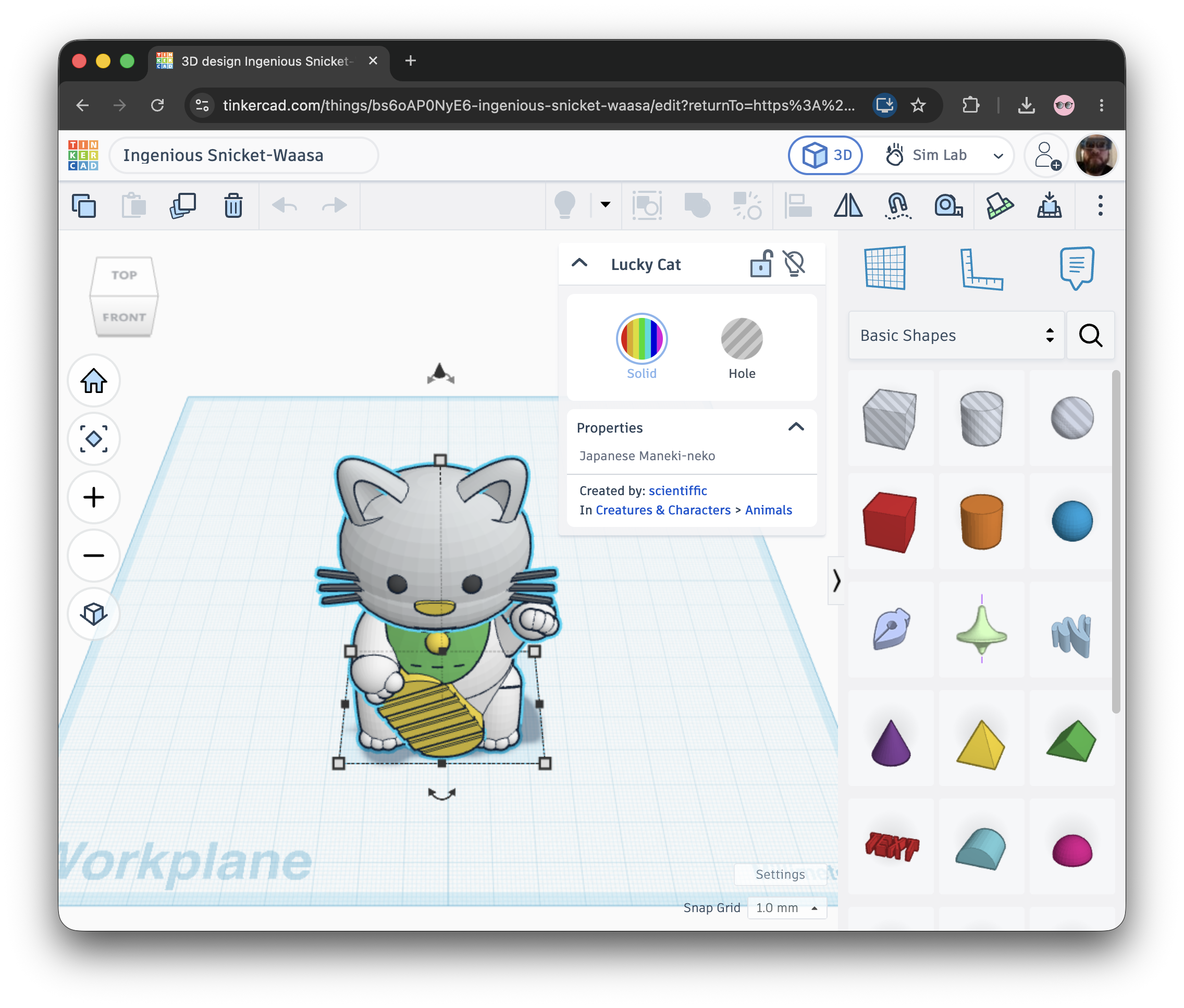Click the Ruler tool icon

(981, 268)
